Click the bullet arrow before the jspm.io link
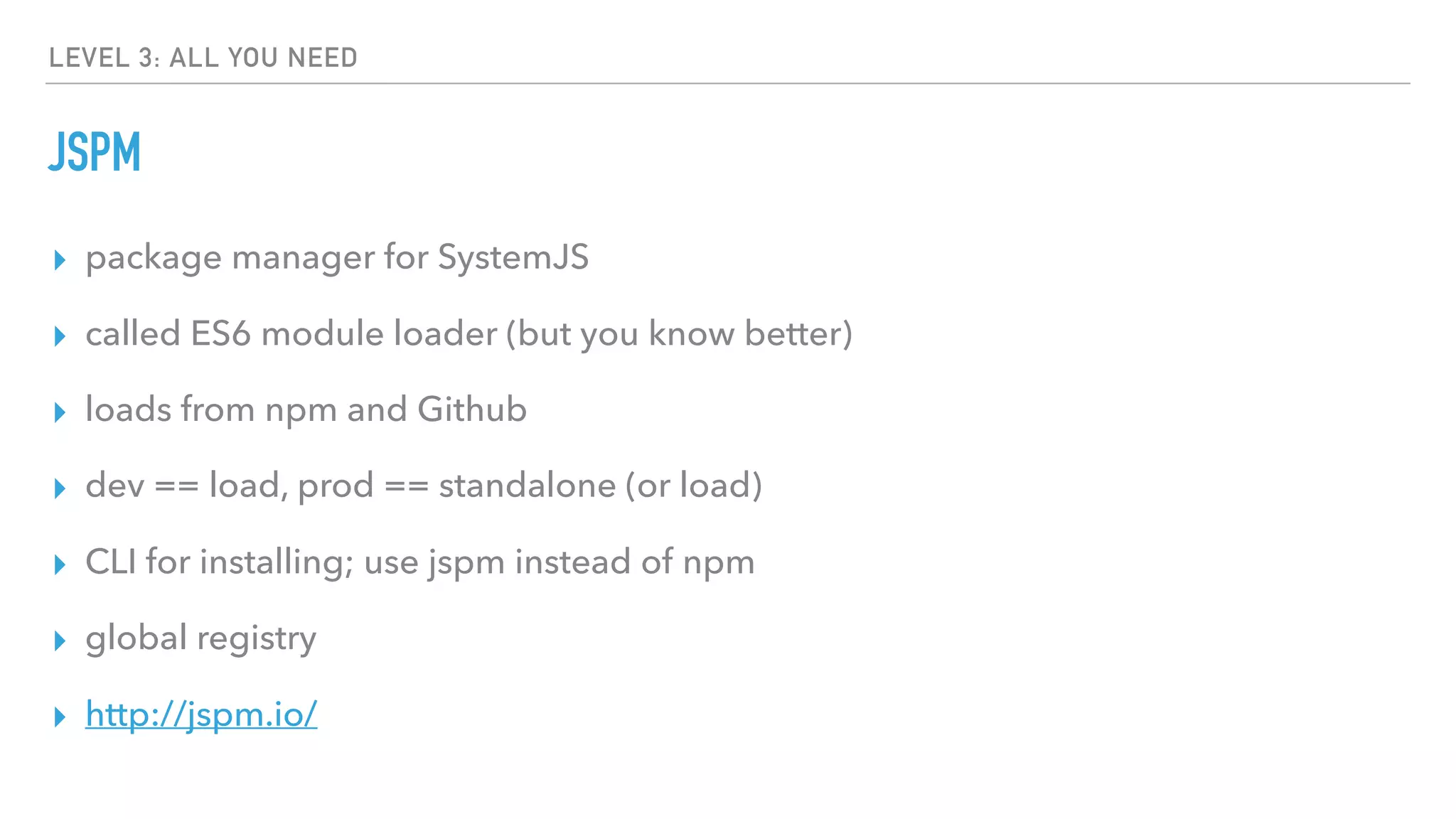This screenshot has width=1456, height=819. 60,717
